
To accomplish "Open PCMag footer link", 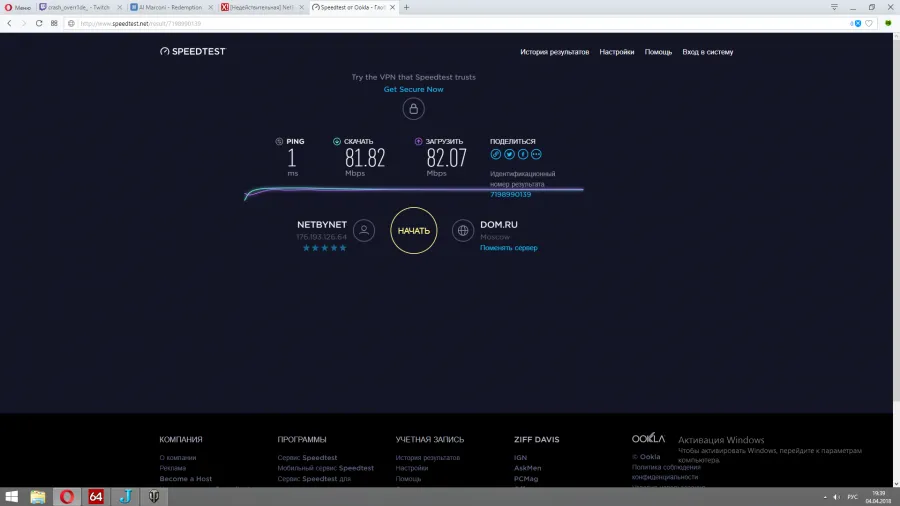I will tap(526, 478).
